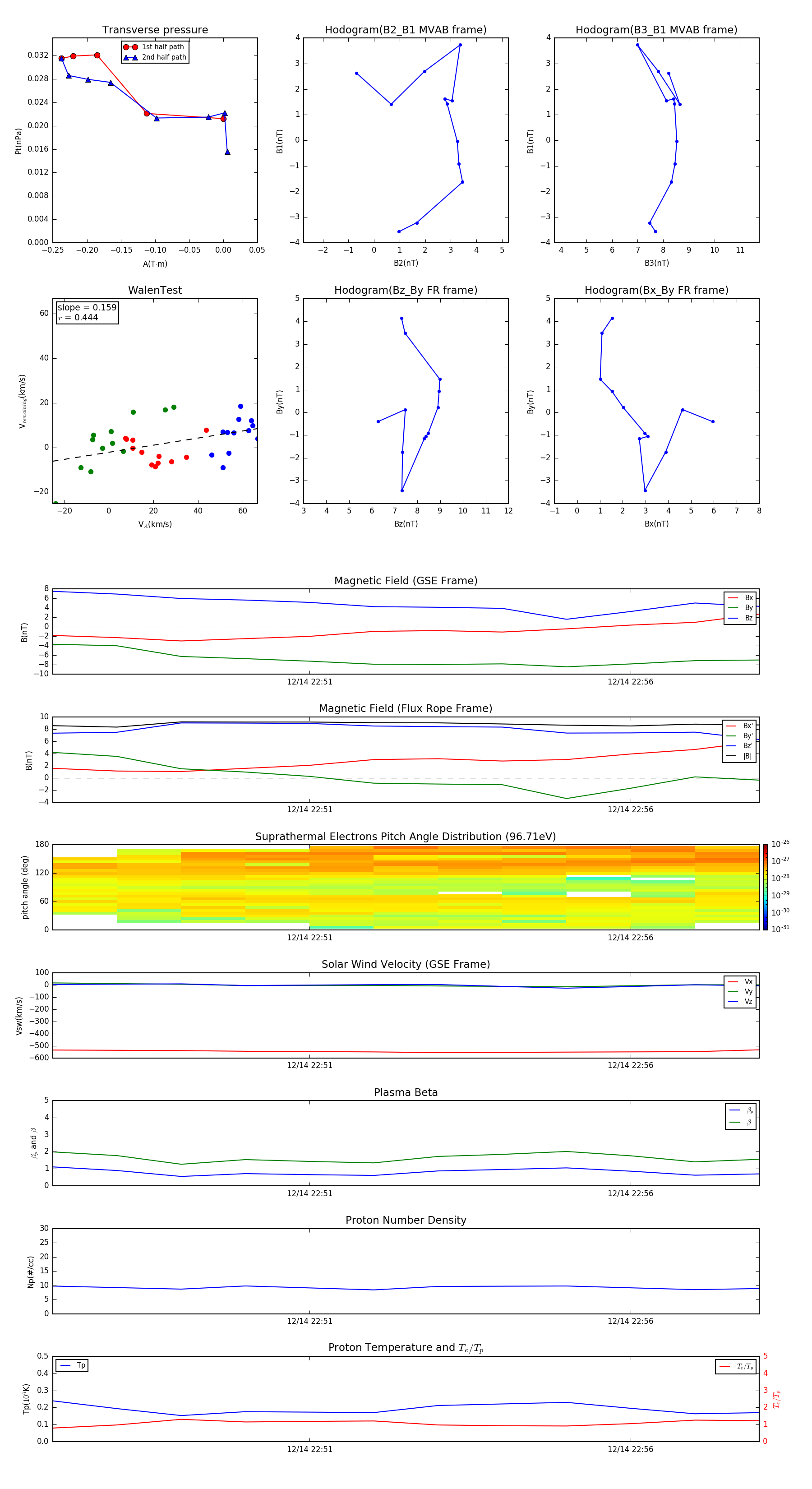The width and height of the screenshot is (812, 1489).
Task: Click "12/14 22:56" under the Proton Temperature plot
Action: tap(630, 1449)
